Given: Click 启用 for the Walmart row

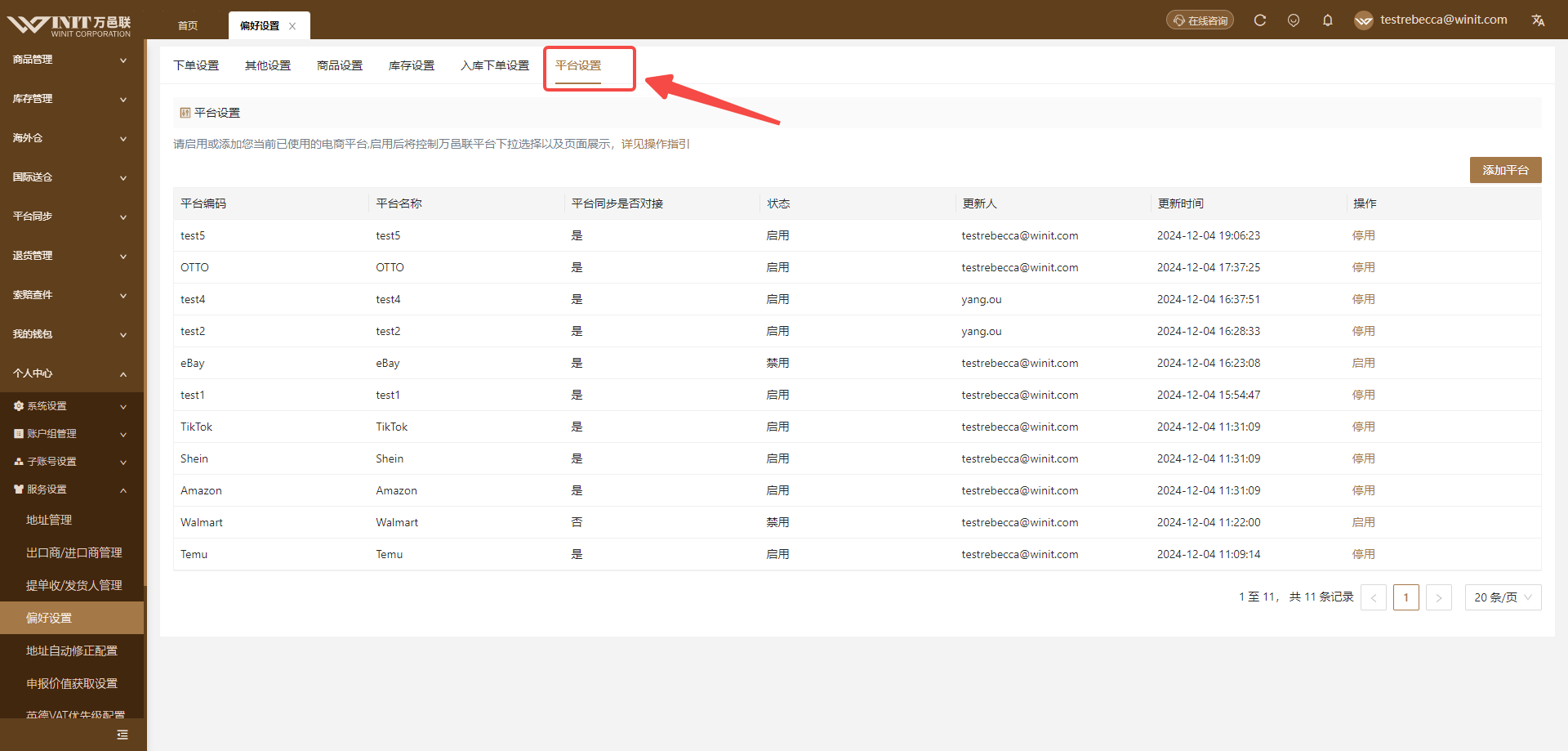Looking at the screenshot, I should [1364, 522].
